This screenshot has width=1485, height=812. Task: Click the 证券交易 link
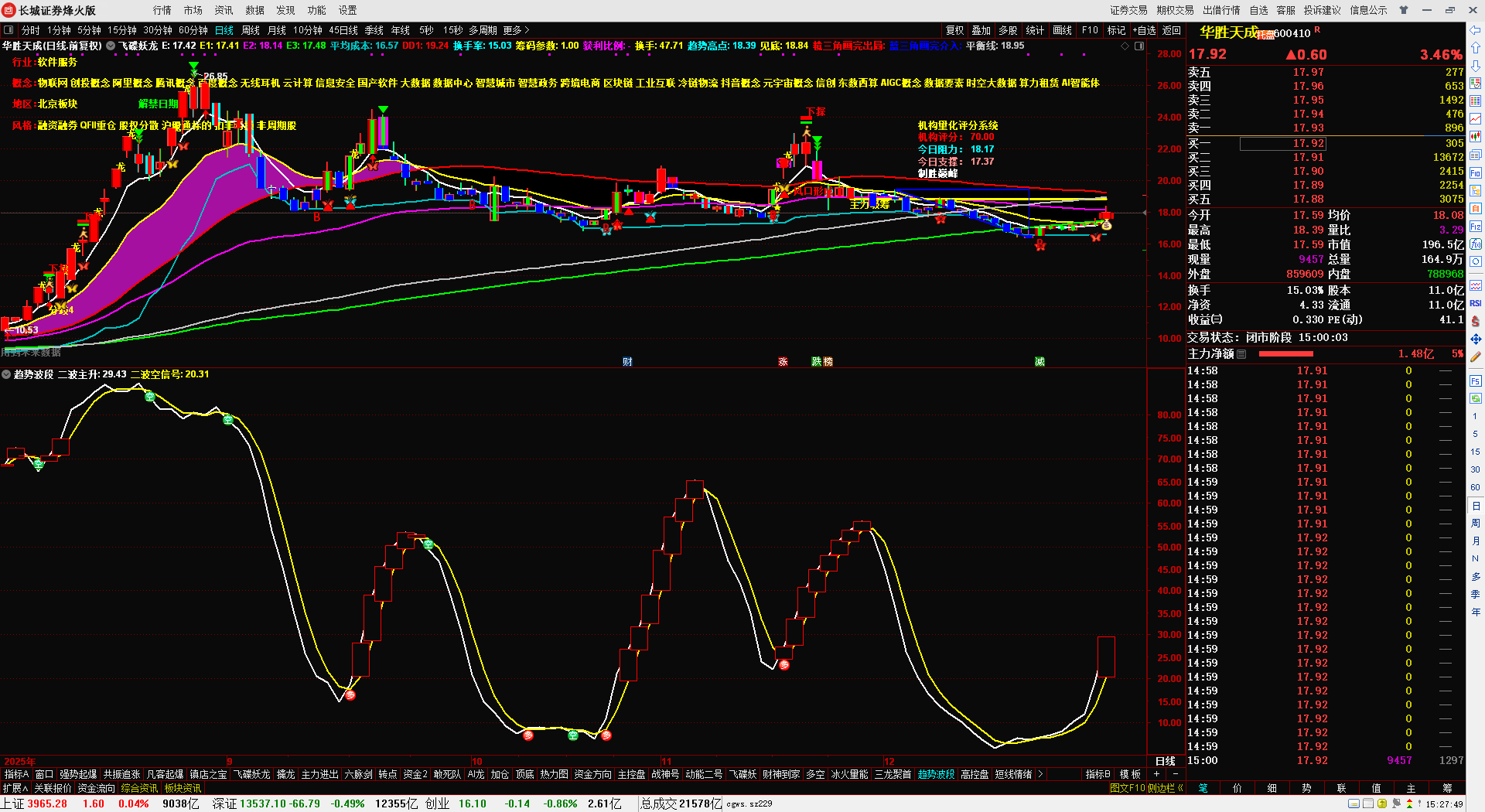tap(1129, 10)
